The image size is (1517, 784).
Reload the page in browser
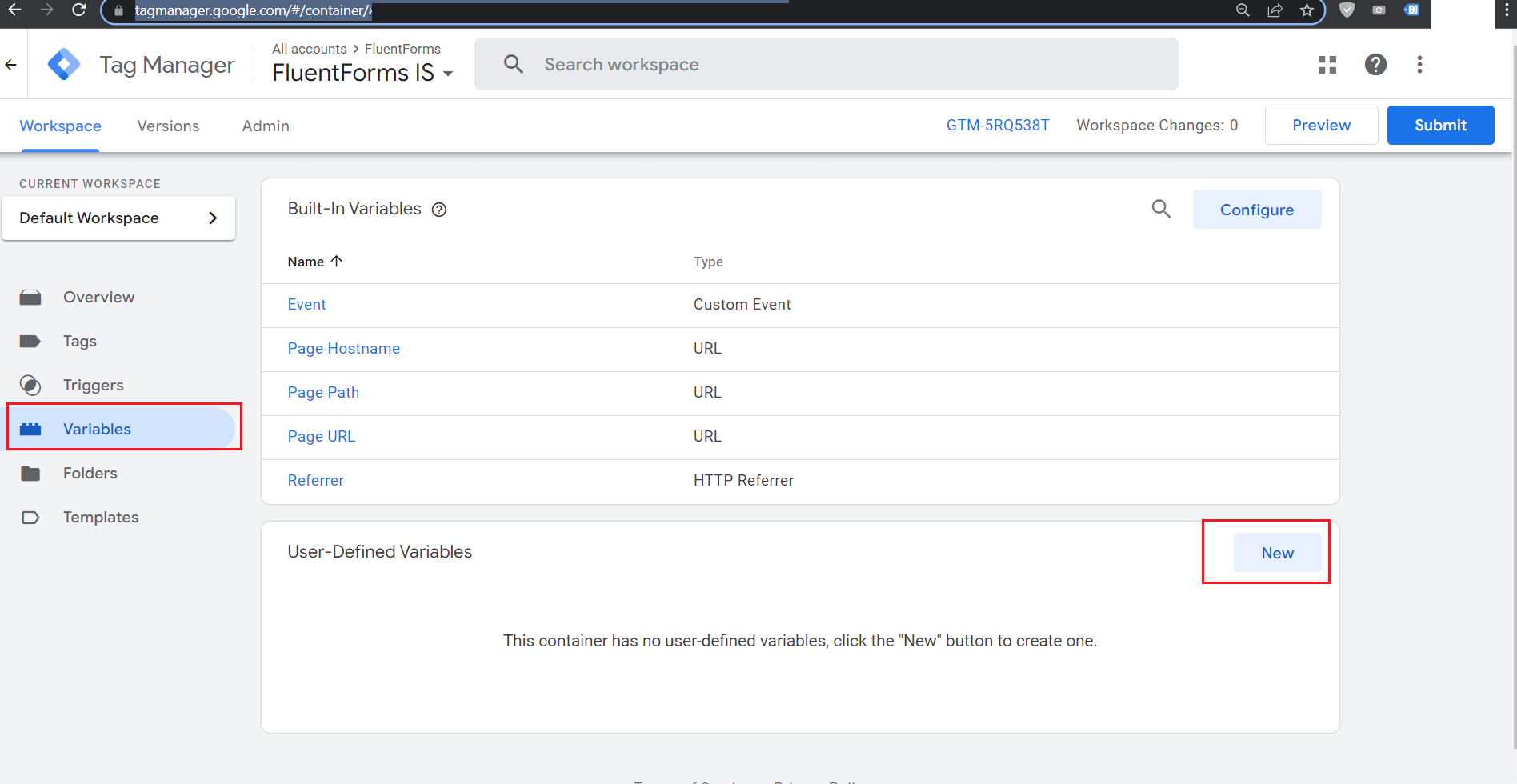pyautogui.click(x=78, y=10)
